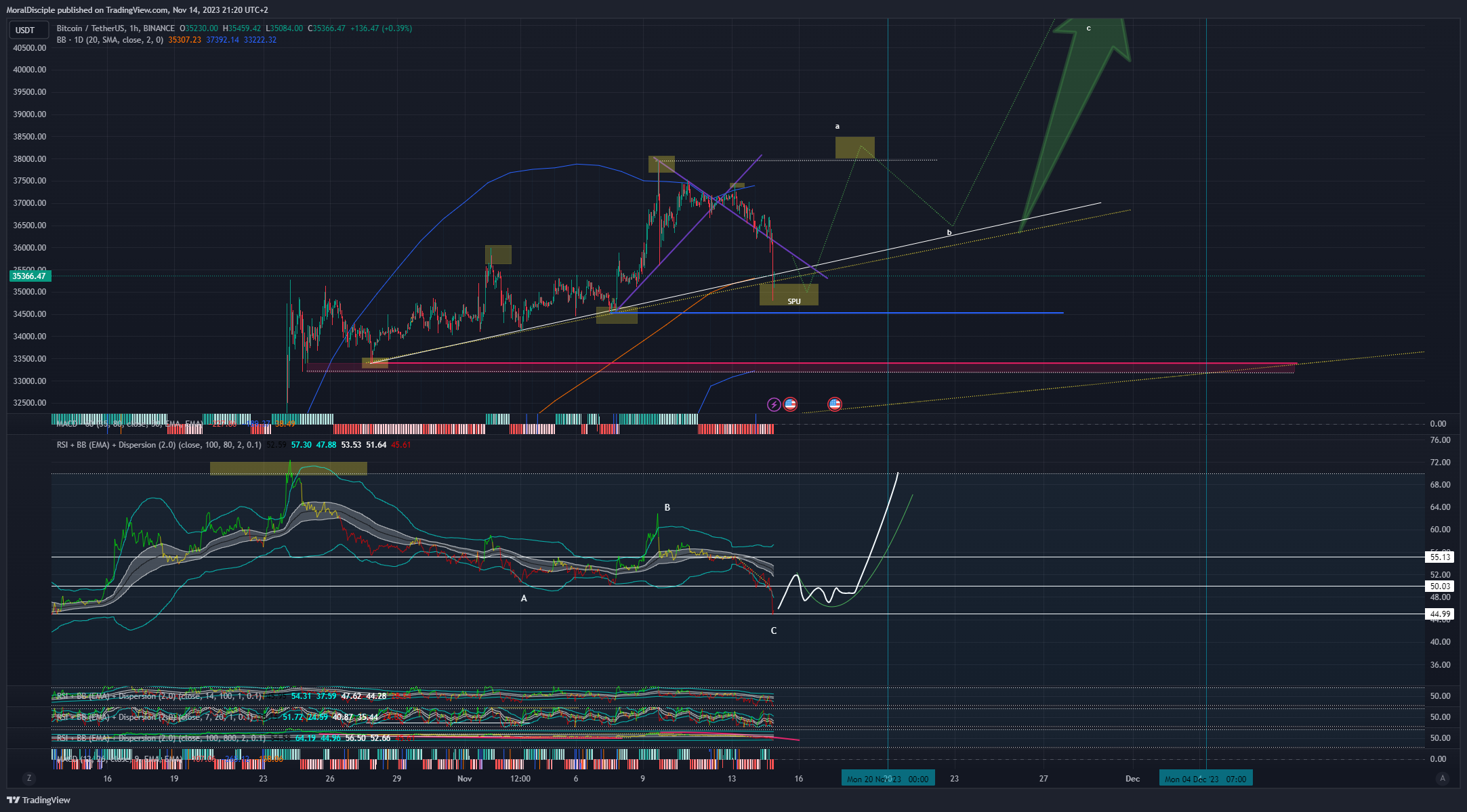Click the BB upper value 37392.14
The image size is (1467, 812).
pos(222,40)
